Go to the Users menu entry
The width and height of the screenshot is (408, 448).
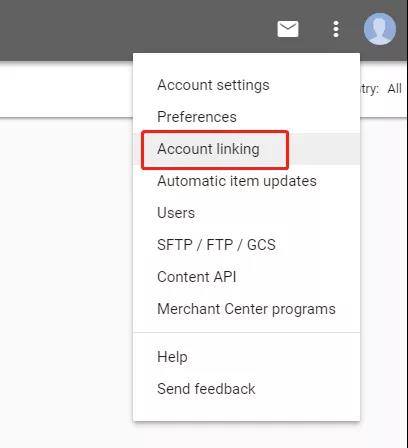pyautogui.click(x=176, y=213)
